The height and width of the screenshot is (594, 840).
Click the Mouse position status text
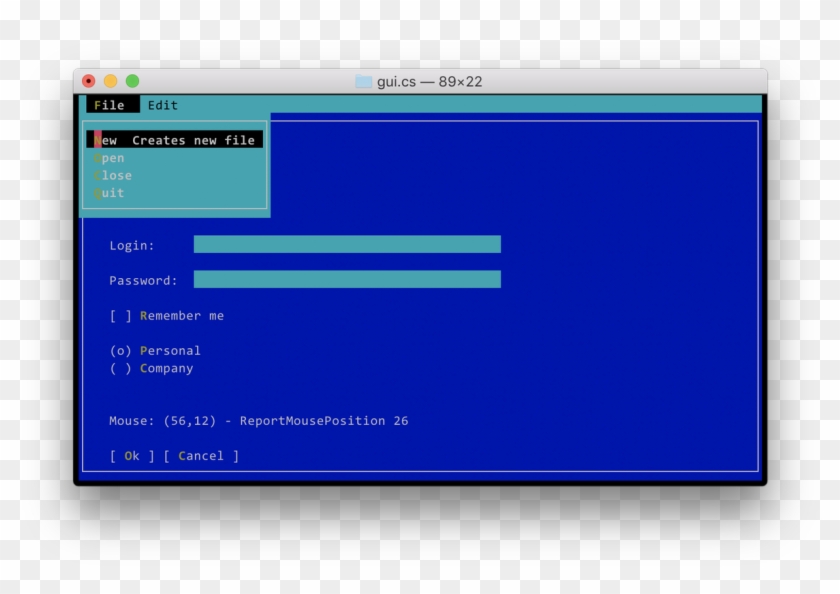[x=258, y=421]
